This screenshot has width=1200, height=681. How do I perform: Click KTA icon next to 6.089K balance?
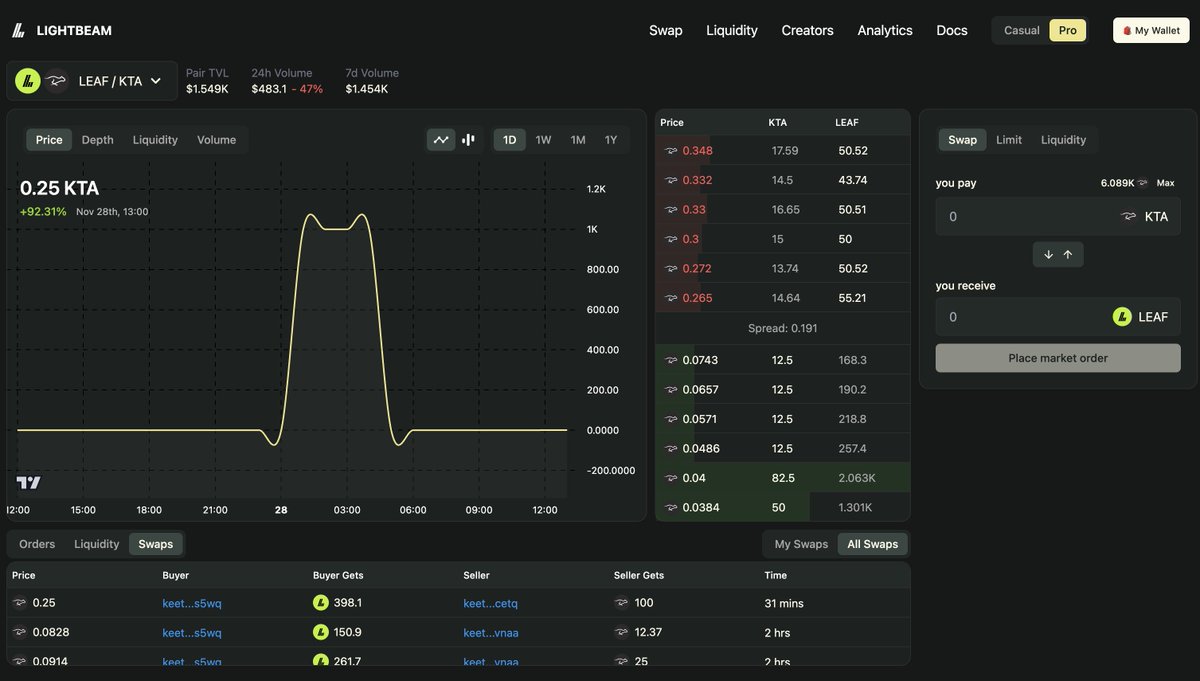1143,183
